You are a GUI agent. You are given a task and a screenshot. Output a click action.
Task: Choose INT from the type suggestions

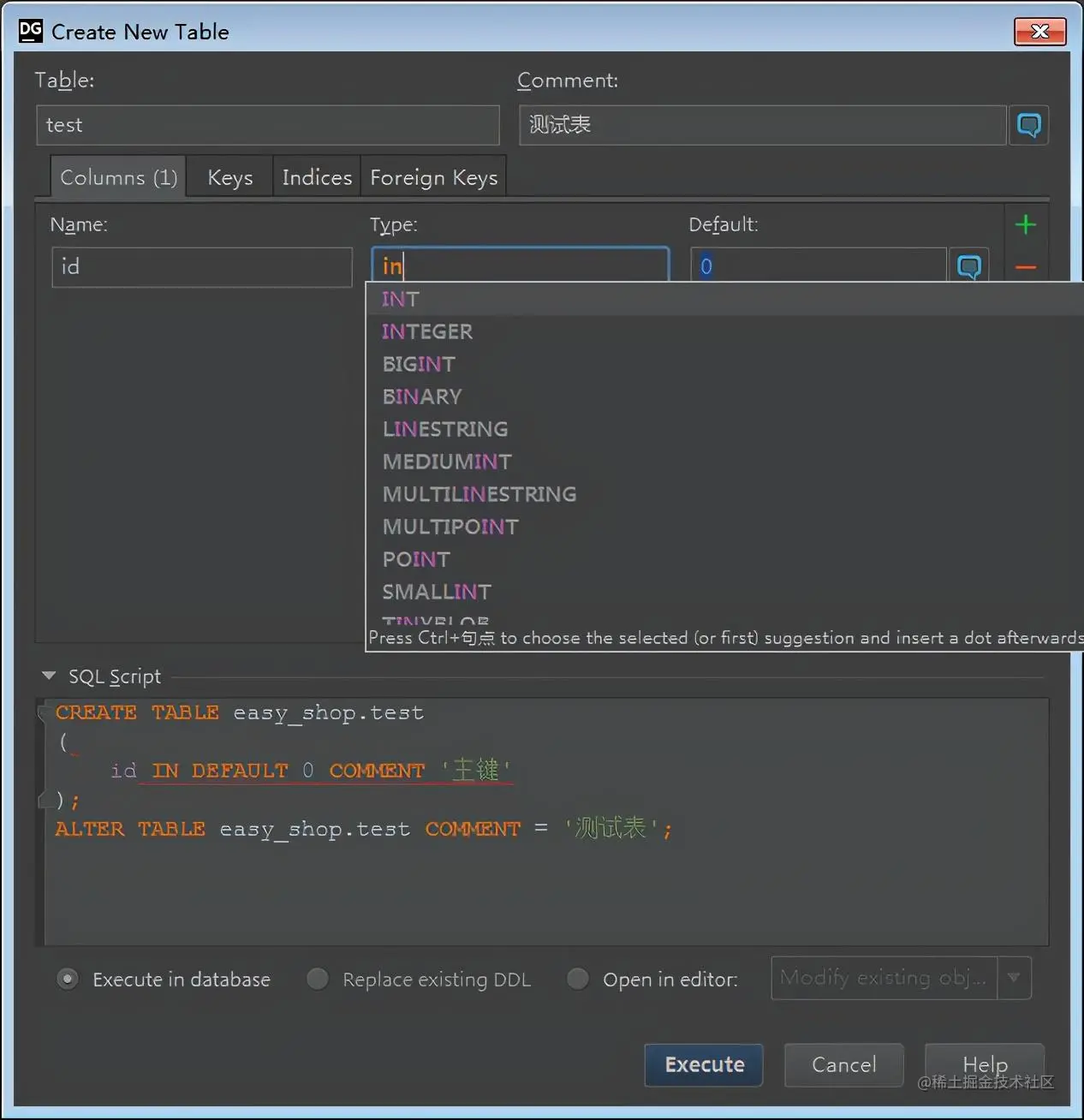coord(724,299)
